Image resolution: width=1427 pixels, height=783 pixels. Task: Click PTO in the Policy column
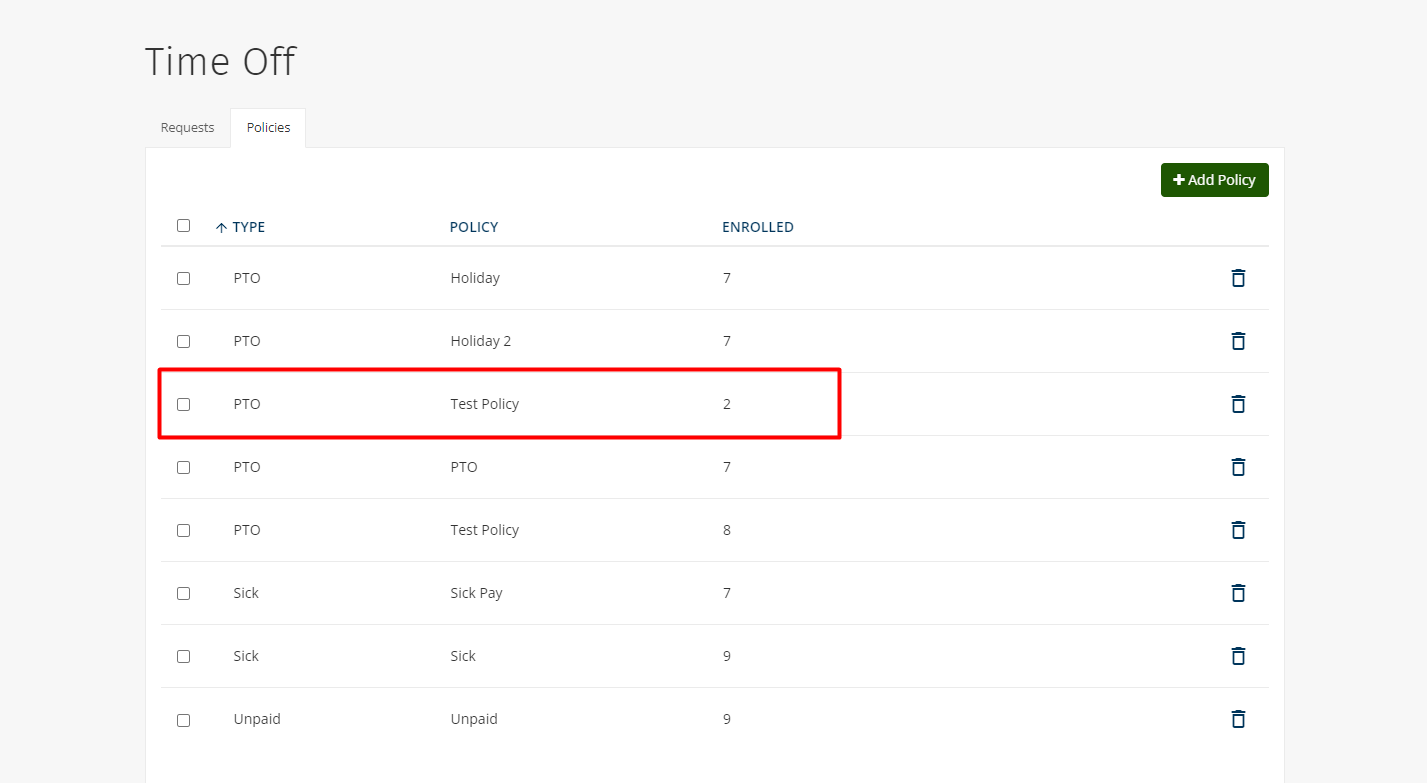coord(464,467)
